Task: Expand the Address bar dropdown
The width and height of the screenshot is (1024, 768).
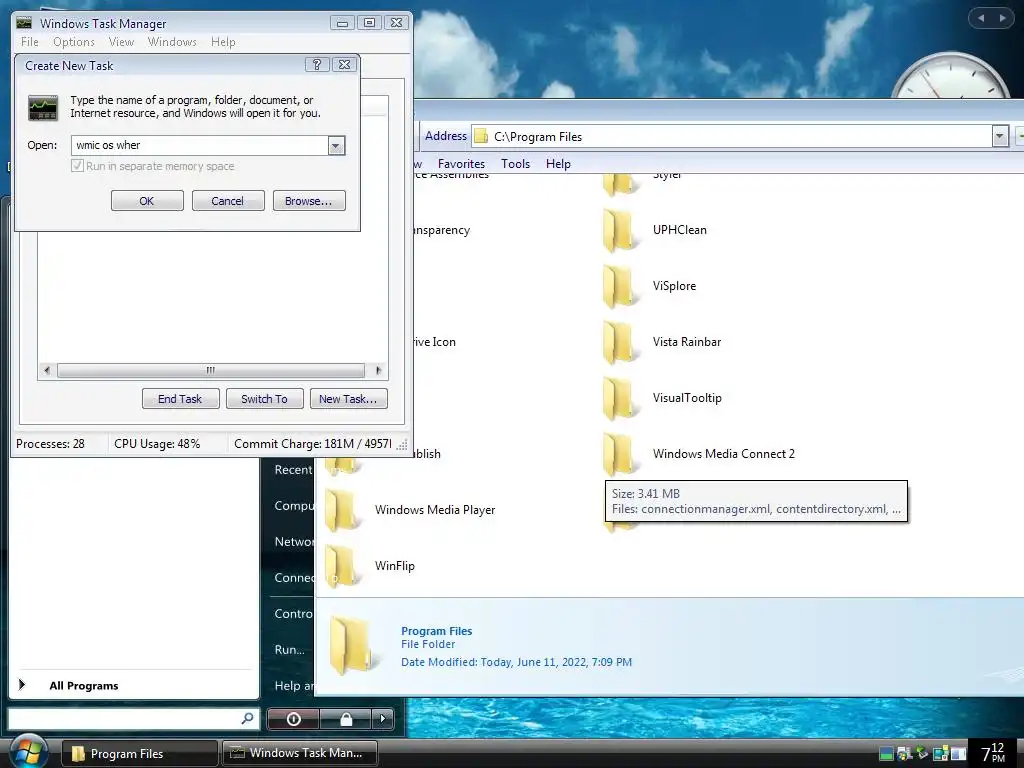Action: click(1000, 136)
